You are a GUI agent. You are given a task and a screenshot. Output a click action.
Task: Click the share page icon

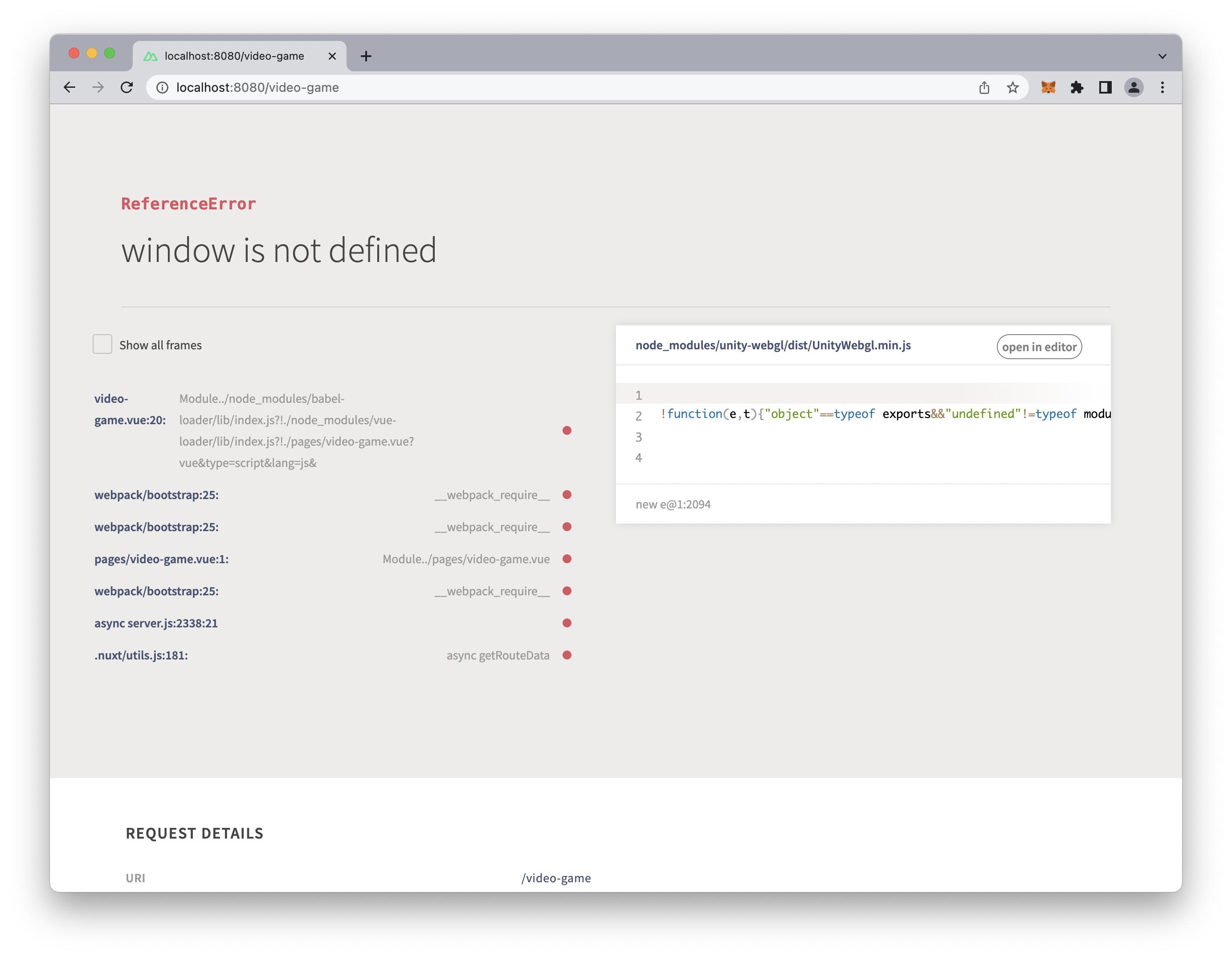click(x=984, y=87)
